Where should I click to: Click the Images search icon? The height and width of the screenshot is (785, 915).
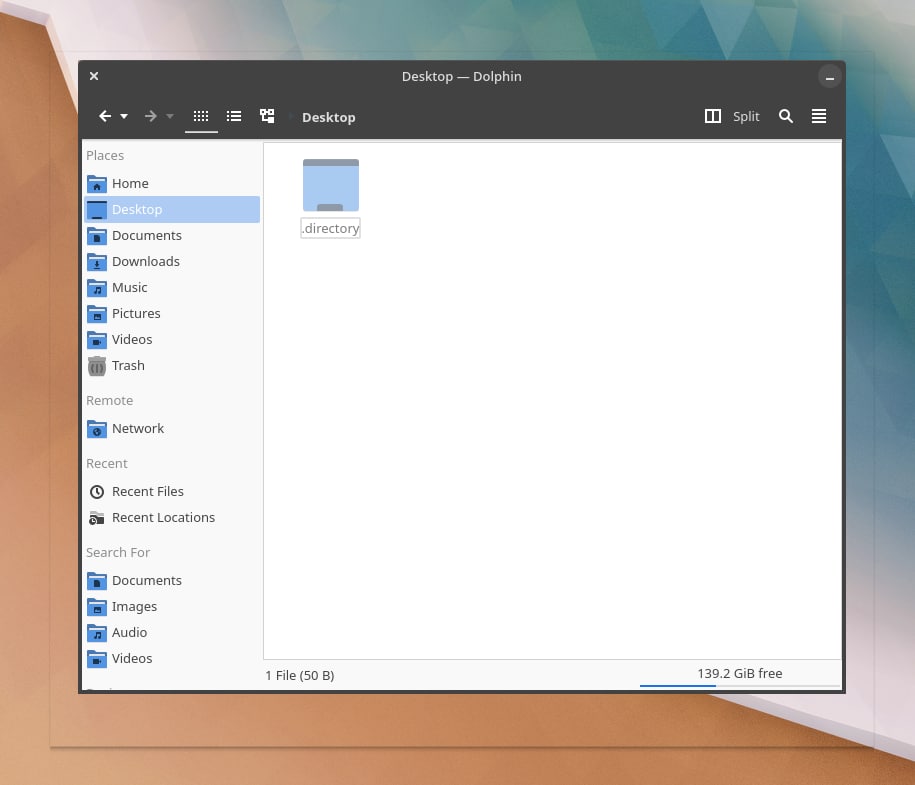tap(97, 607)
